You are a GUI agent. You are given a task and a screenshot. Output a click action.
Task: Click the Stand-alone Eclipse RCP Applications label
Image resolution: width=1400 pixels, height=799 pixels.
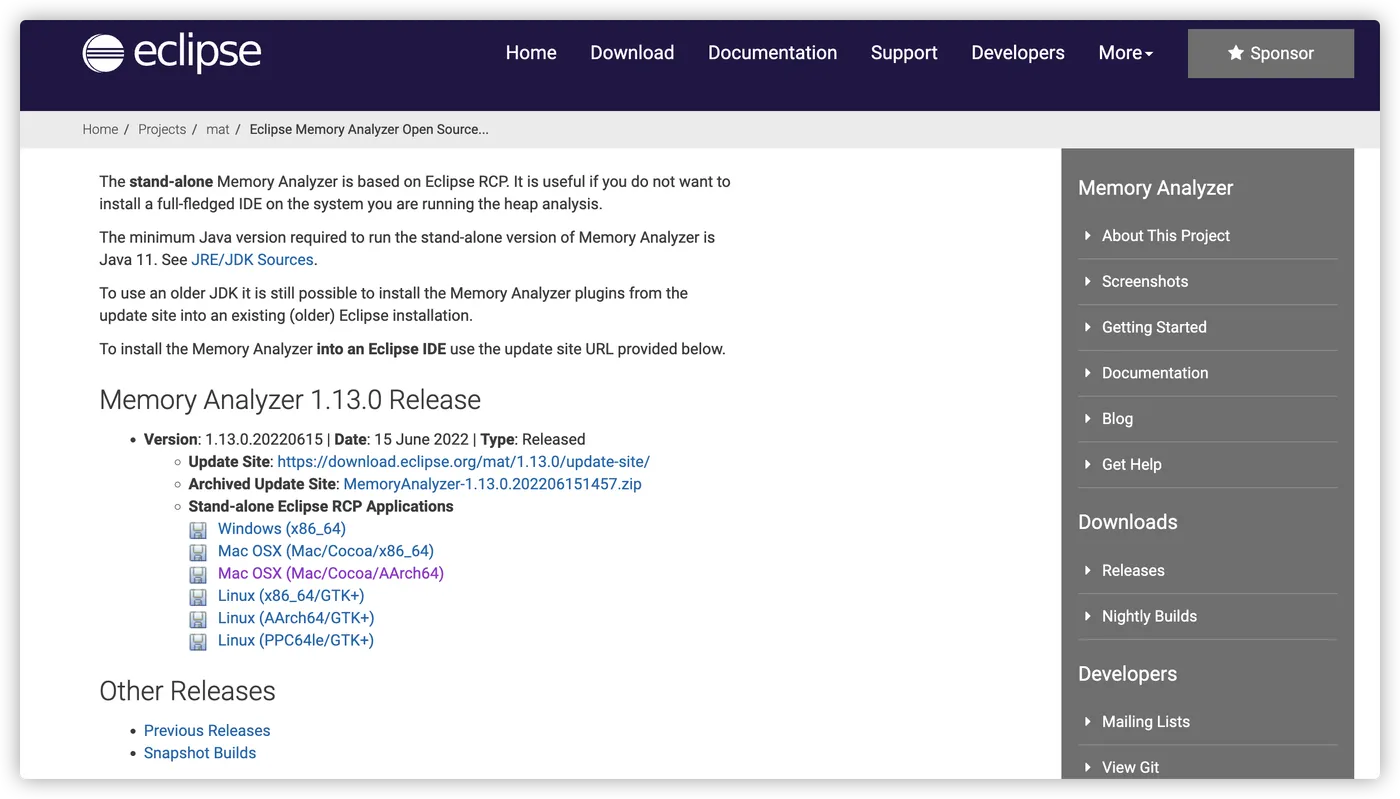point(321,507)
